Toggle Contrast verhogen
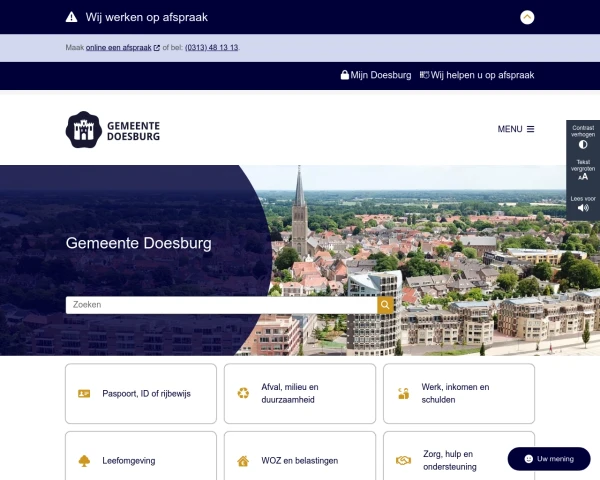 (583, 137)
